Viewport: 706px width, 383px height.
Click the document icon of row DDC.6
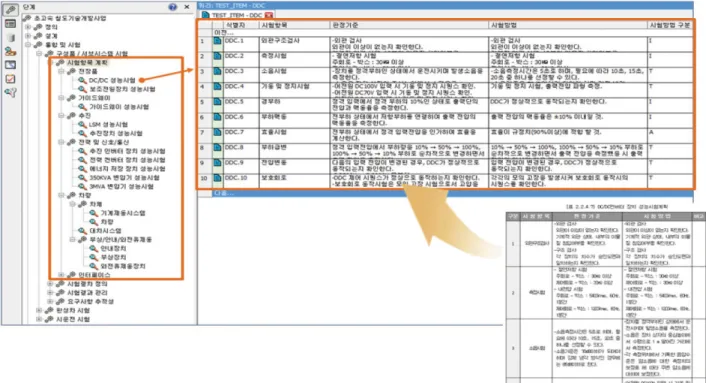point(217,117)
